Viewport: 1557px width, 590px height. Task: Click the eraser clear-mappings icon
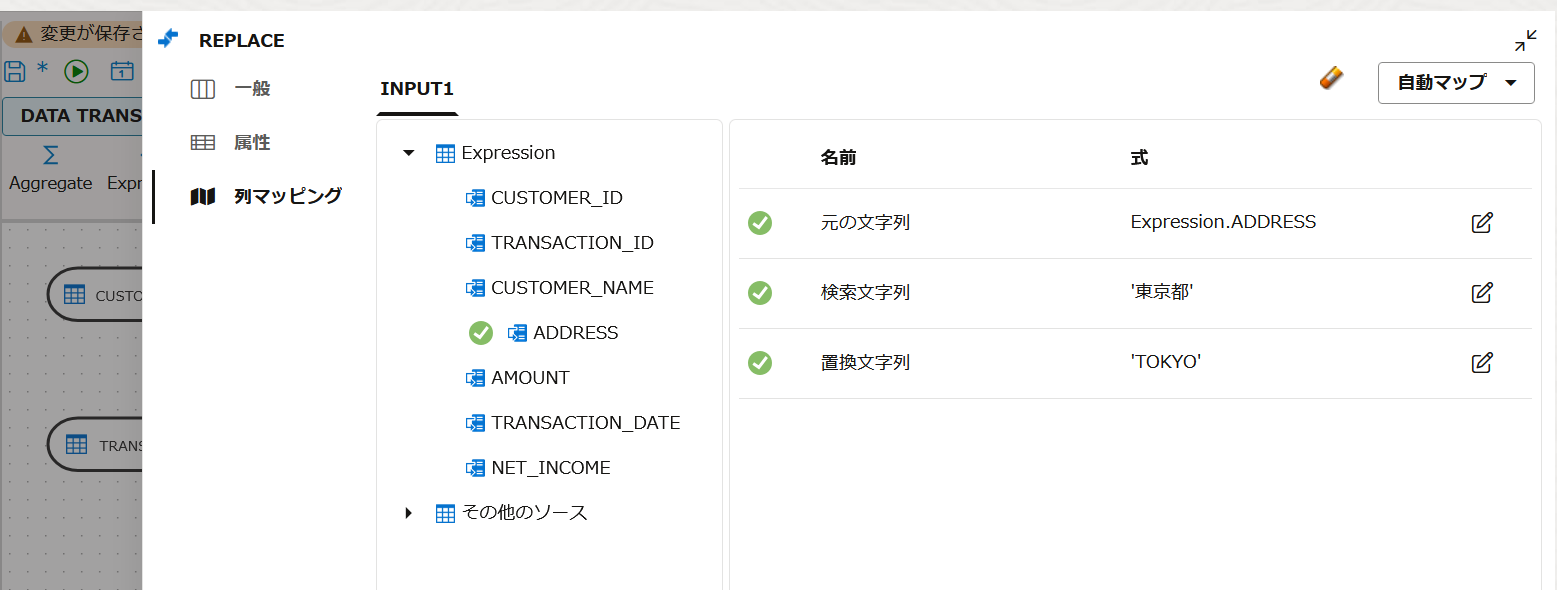point(1331,78)
